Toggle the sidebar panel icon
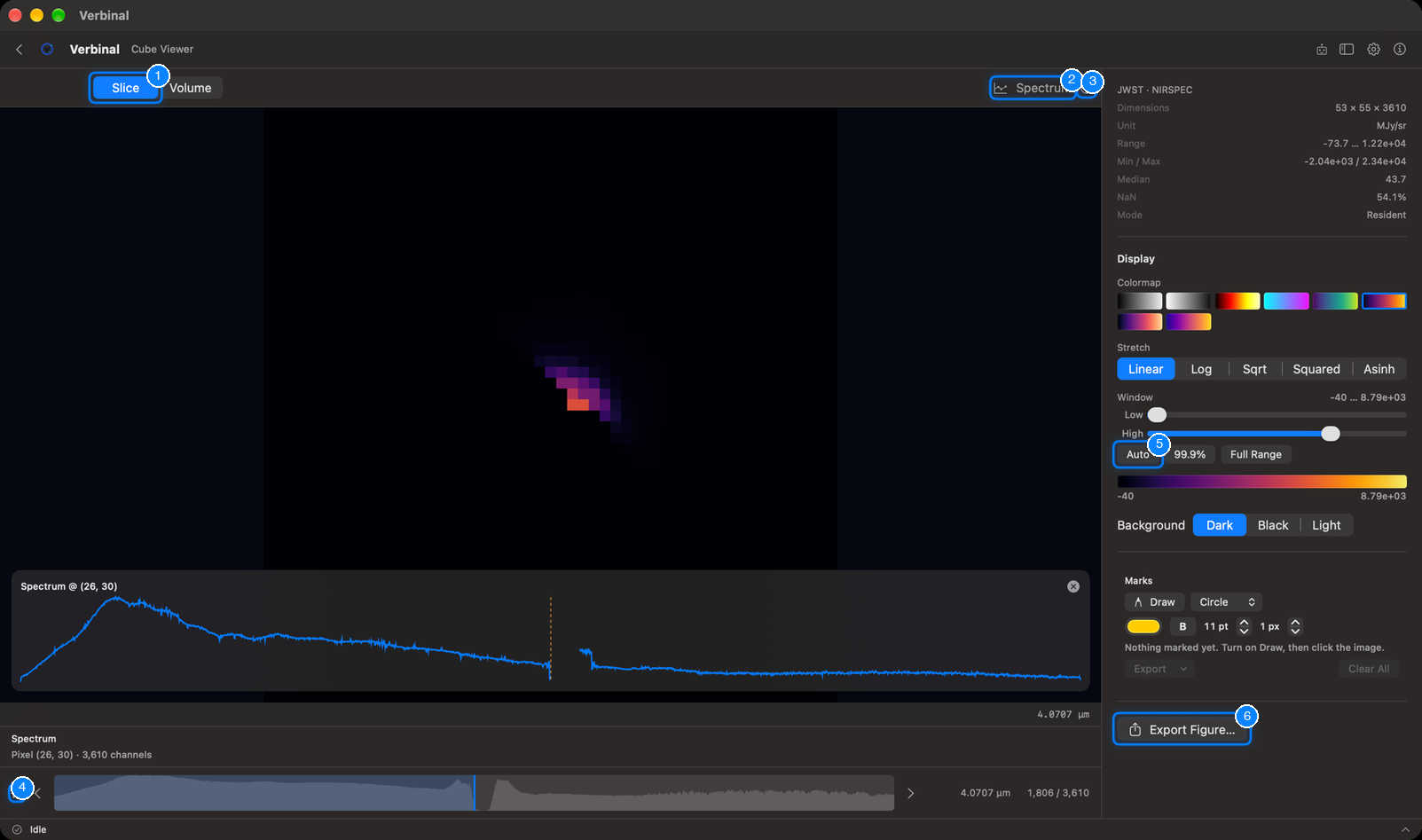The height and width of the screenshot is (840, 1422). [1347, 50]
